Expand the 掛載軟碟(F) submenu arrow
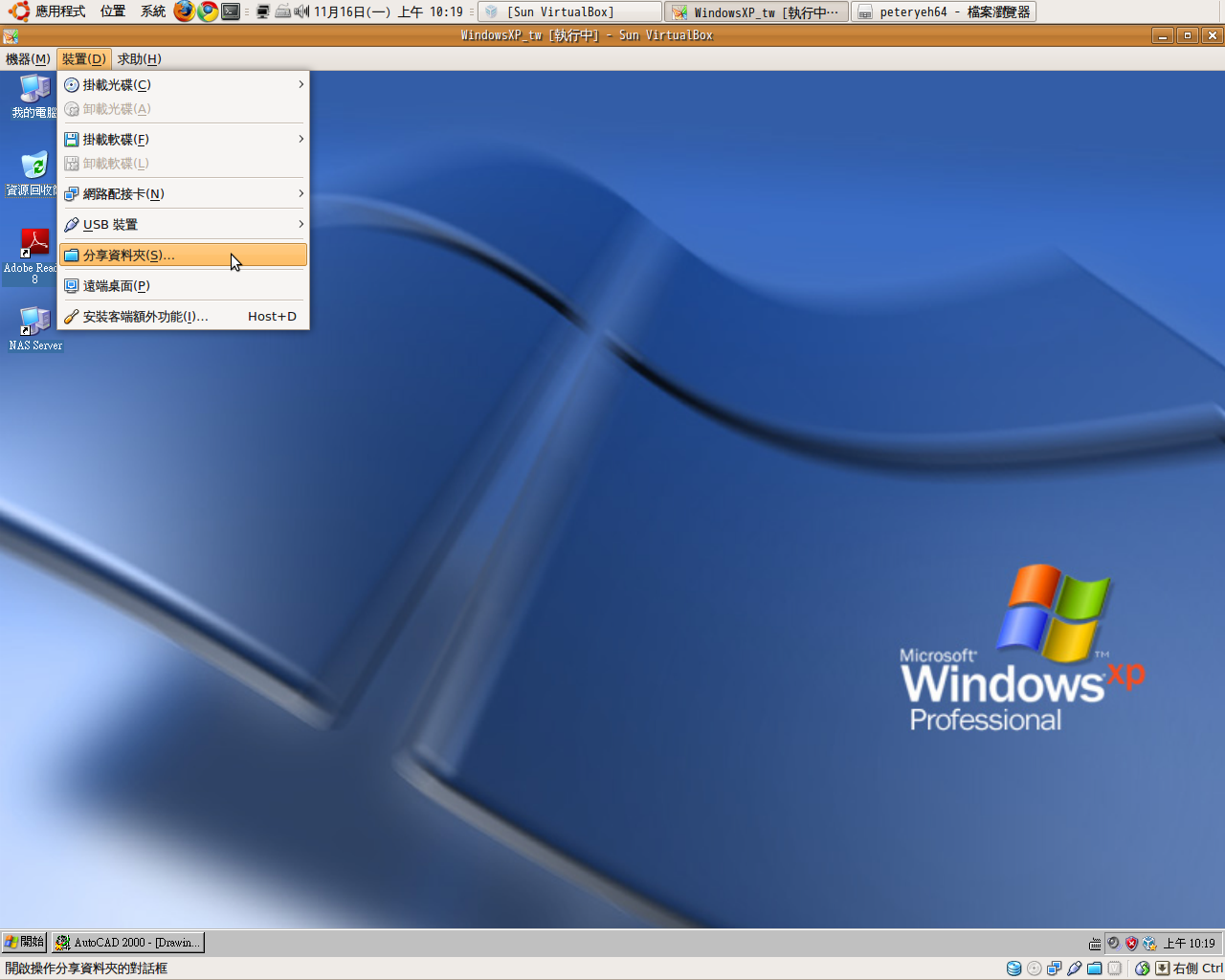 pyautogui.click(x=301, y=139)
